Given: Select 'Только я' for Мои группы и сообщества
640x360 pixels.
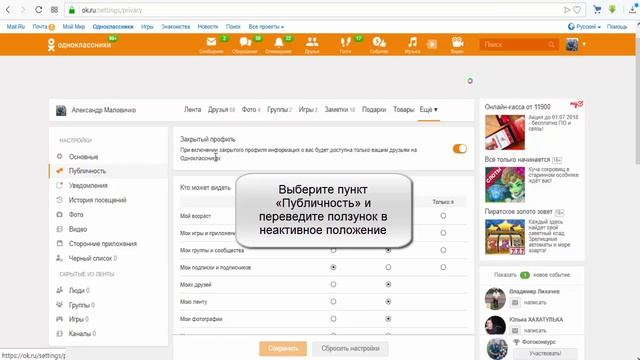Looking at the screenshot, I should (443, 250).
